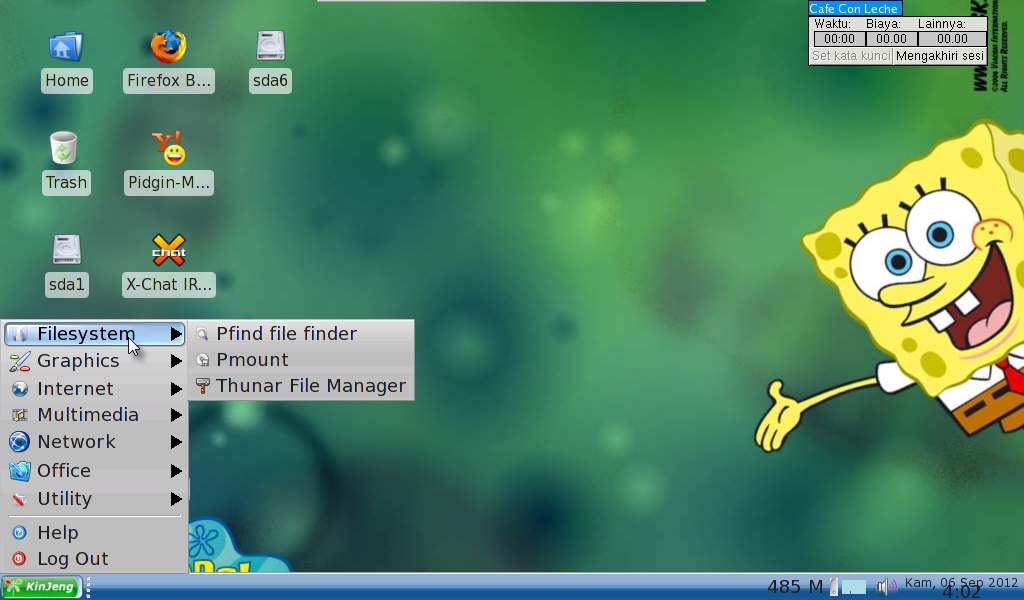The width and height of the screenshot is (1024, 600).
Task: Select the Pmount menu entry
Action: (301, 360)
